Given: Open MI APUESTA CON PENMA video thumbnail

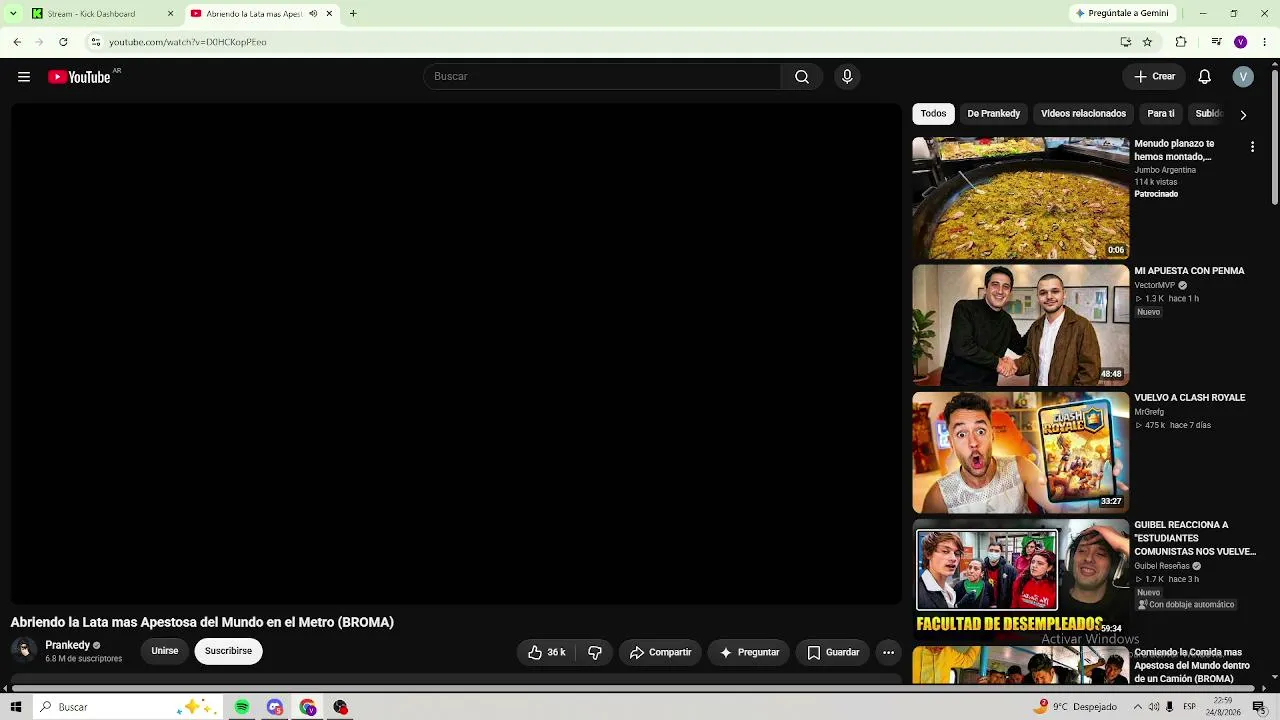Looking at the screenshot, I should (x=1020, y=325).
